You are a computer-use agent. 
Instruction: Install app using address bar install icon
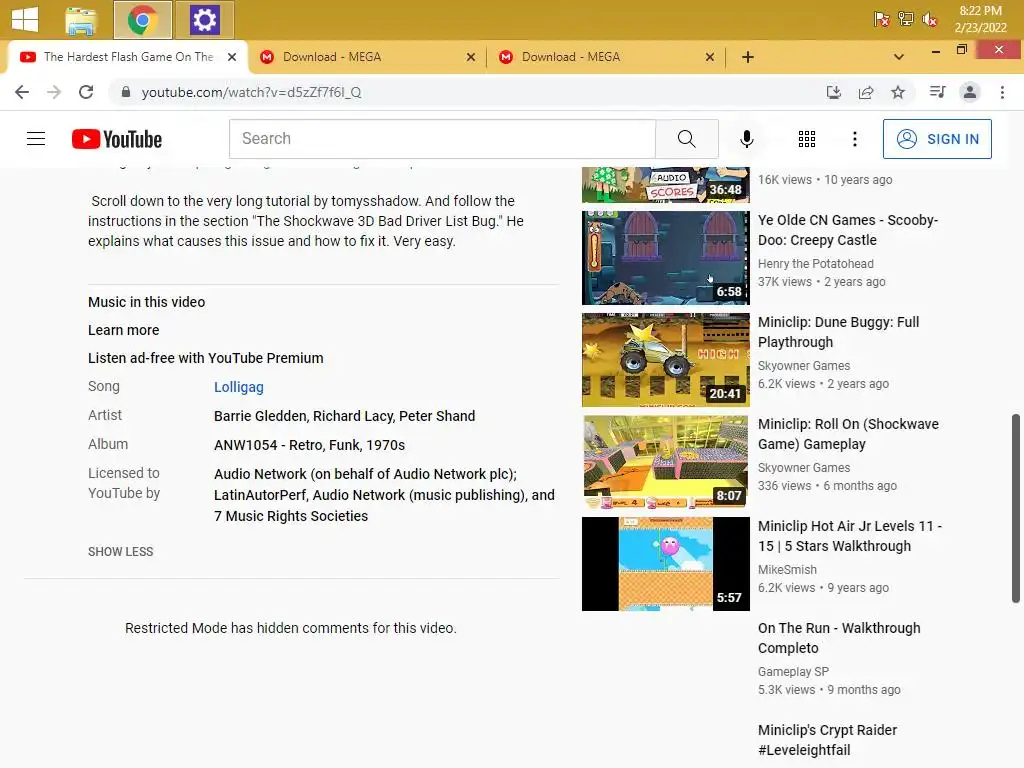(834, 92)
